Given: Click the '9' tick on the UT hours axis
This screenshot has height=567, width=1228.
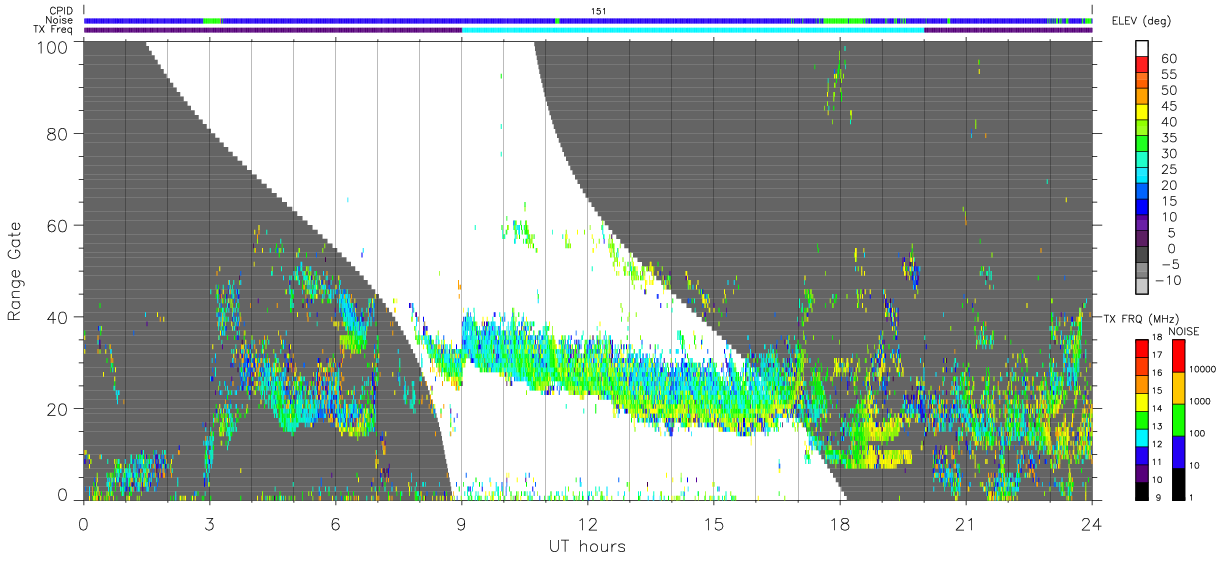Looking at the screenshot, I should [461, 523].
